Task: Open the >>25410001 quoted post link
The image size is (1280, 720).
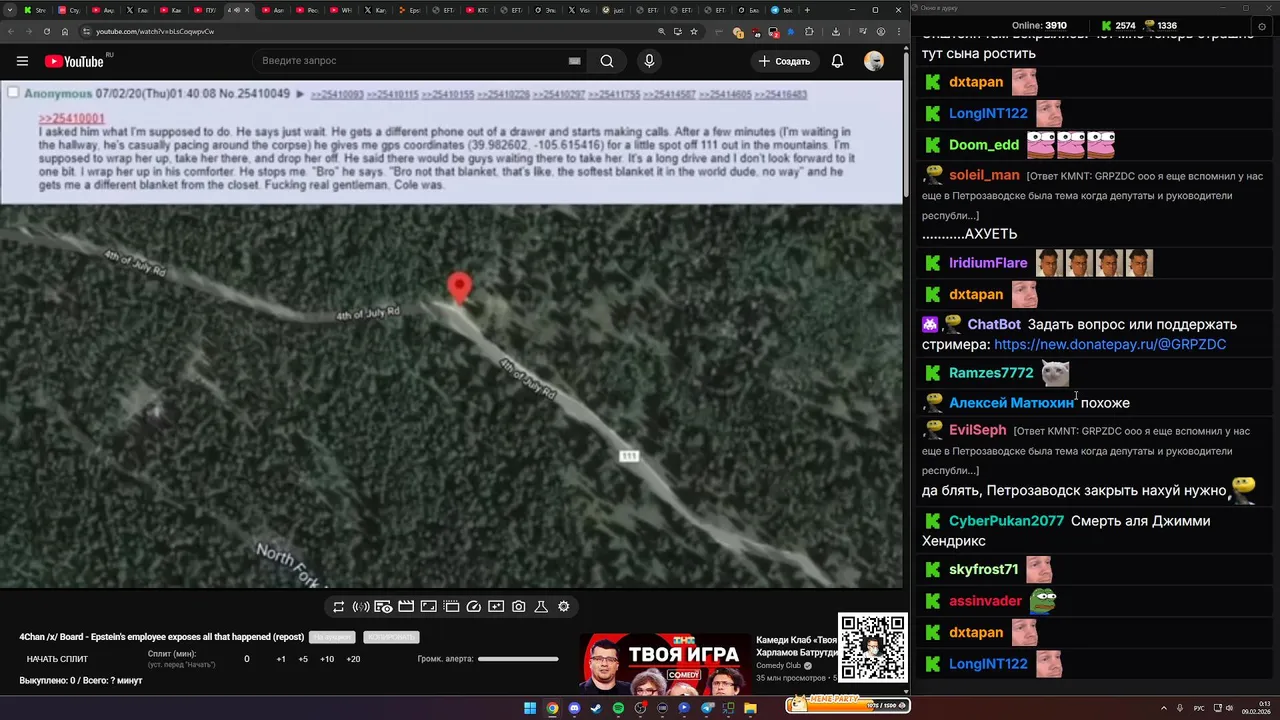Action: point(71,118)
